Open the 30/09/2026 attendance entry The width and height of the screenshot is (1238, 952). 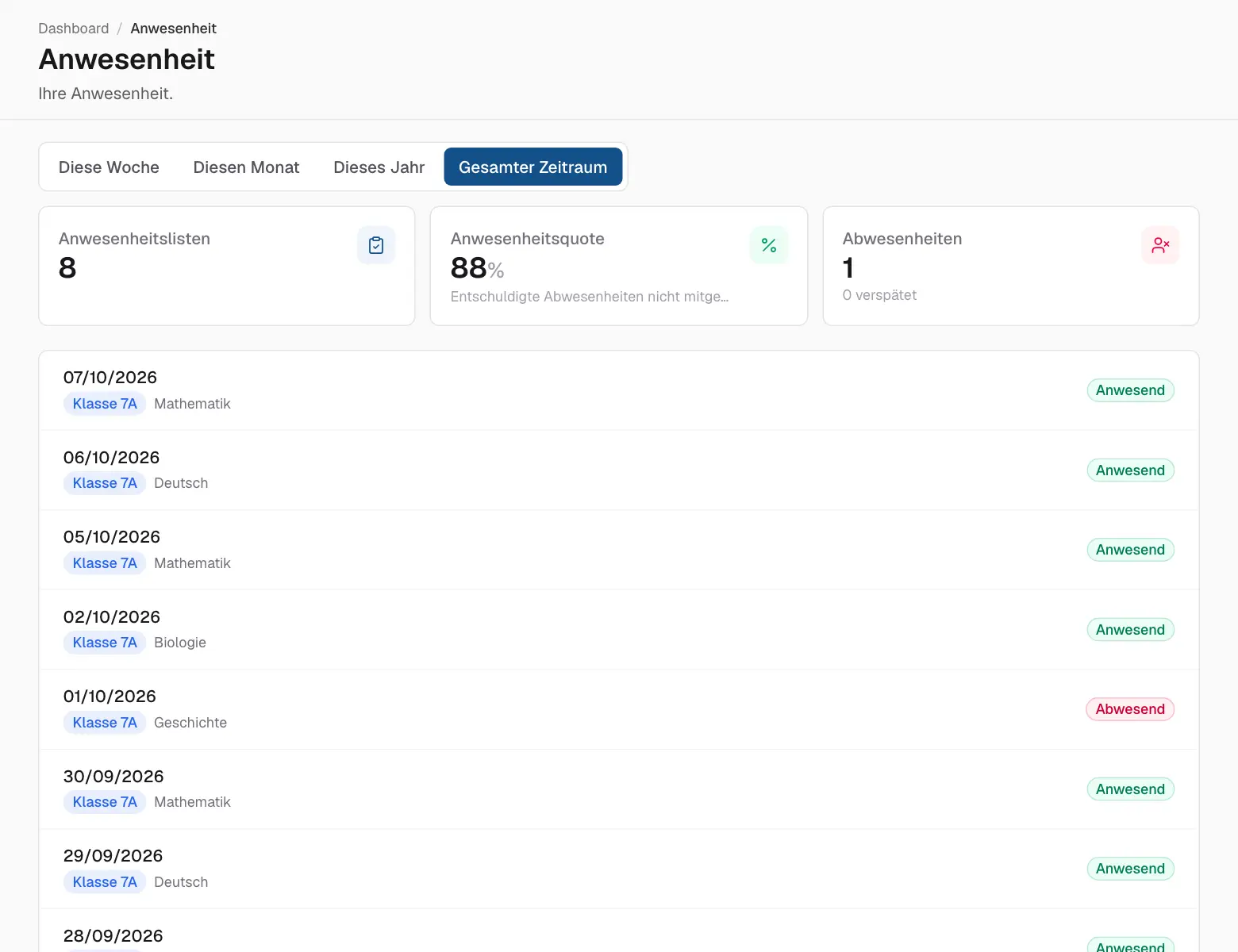pyautogui.click(x=619, y=789)
